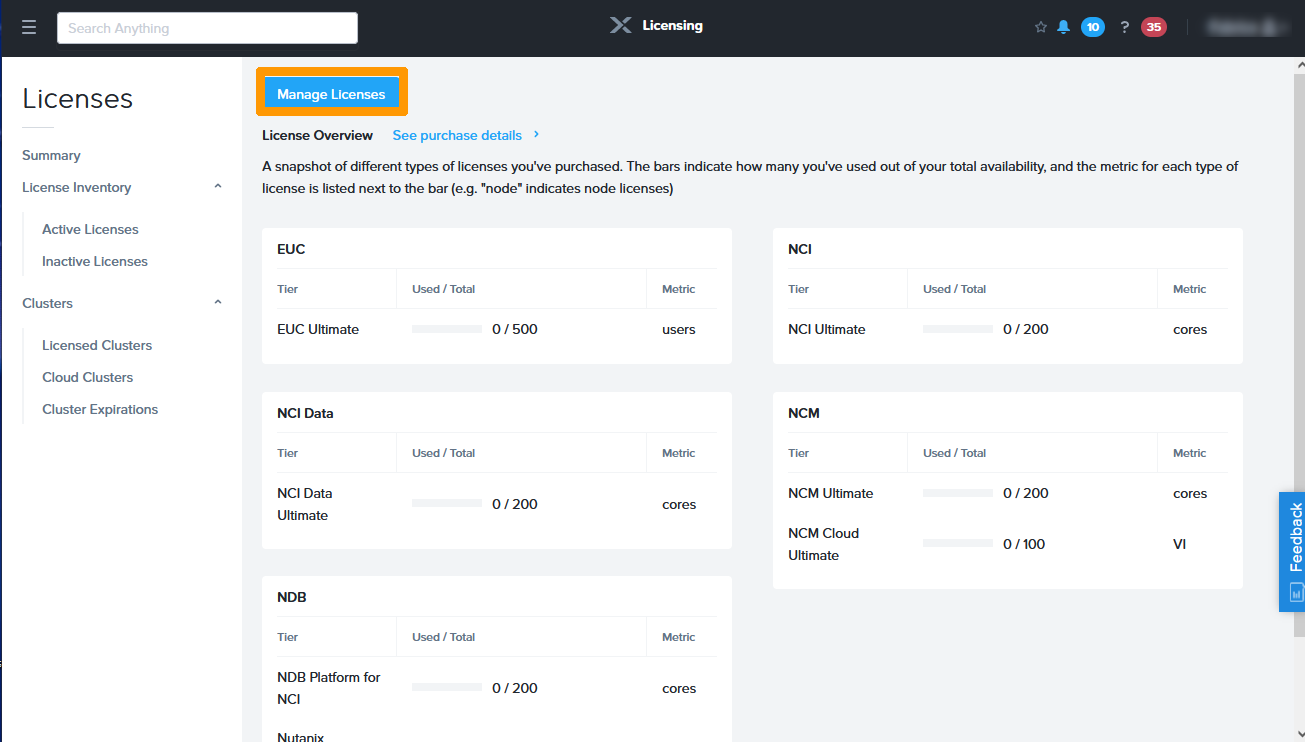Open Cluster Expirations page
Image resolution: width=1305 pixels, height=742 pixels.
coord(100,409)
